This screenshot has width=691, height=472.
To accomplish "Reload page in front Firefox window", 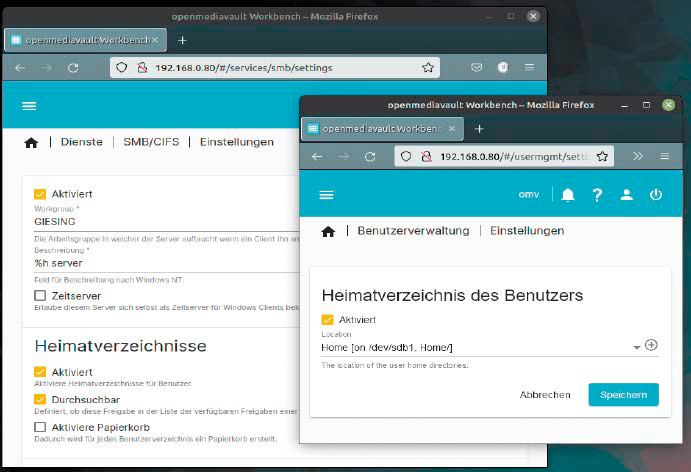I will tap(370, 156).
